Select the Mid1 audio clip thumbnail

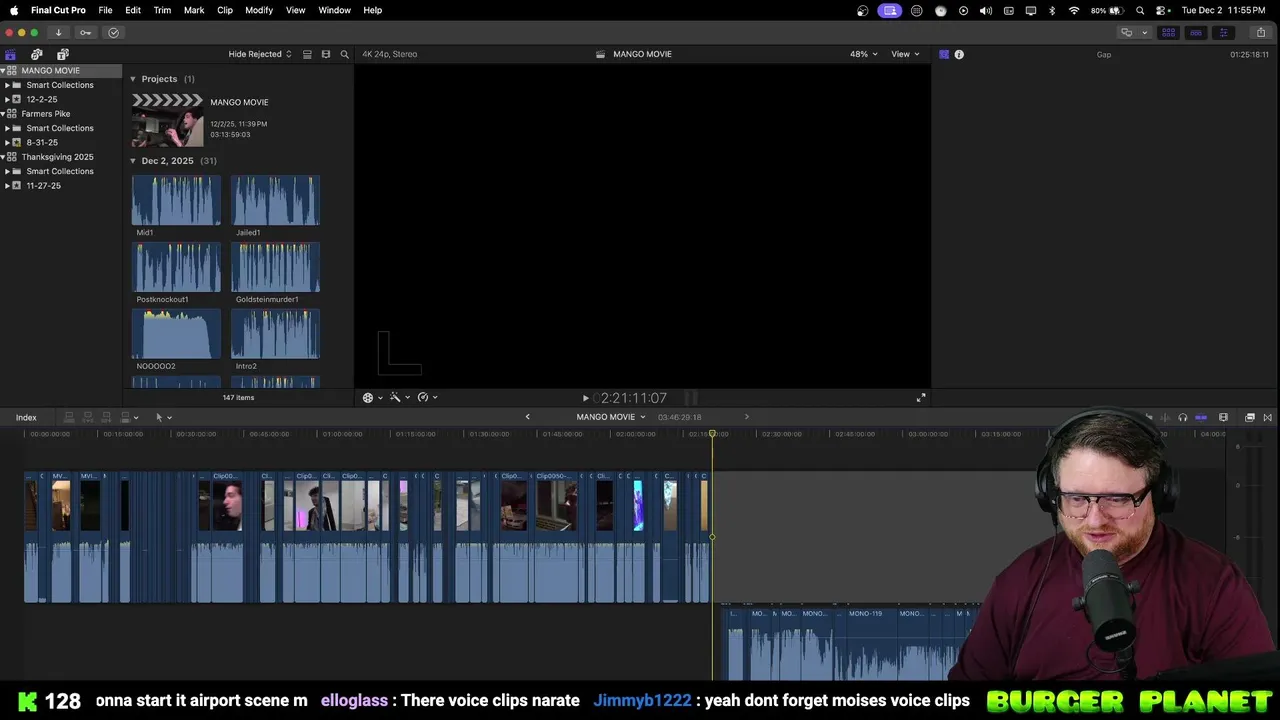point(176,200)
